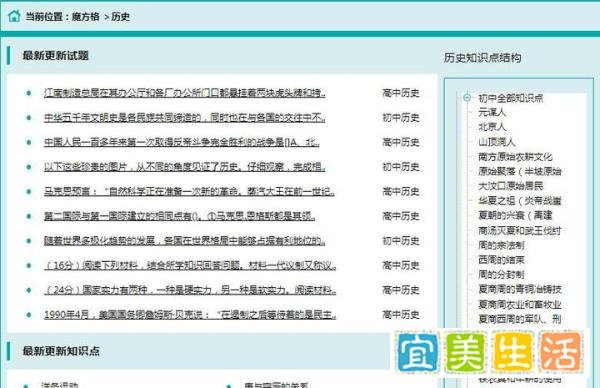Click 高中历史 label in the （24分） row
Viewport: 600px width, 388px height.
pos(401,290)
